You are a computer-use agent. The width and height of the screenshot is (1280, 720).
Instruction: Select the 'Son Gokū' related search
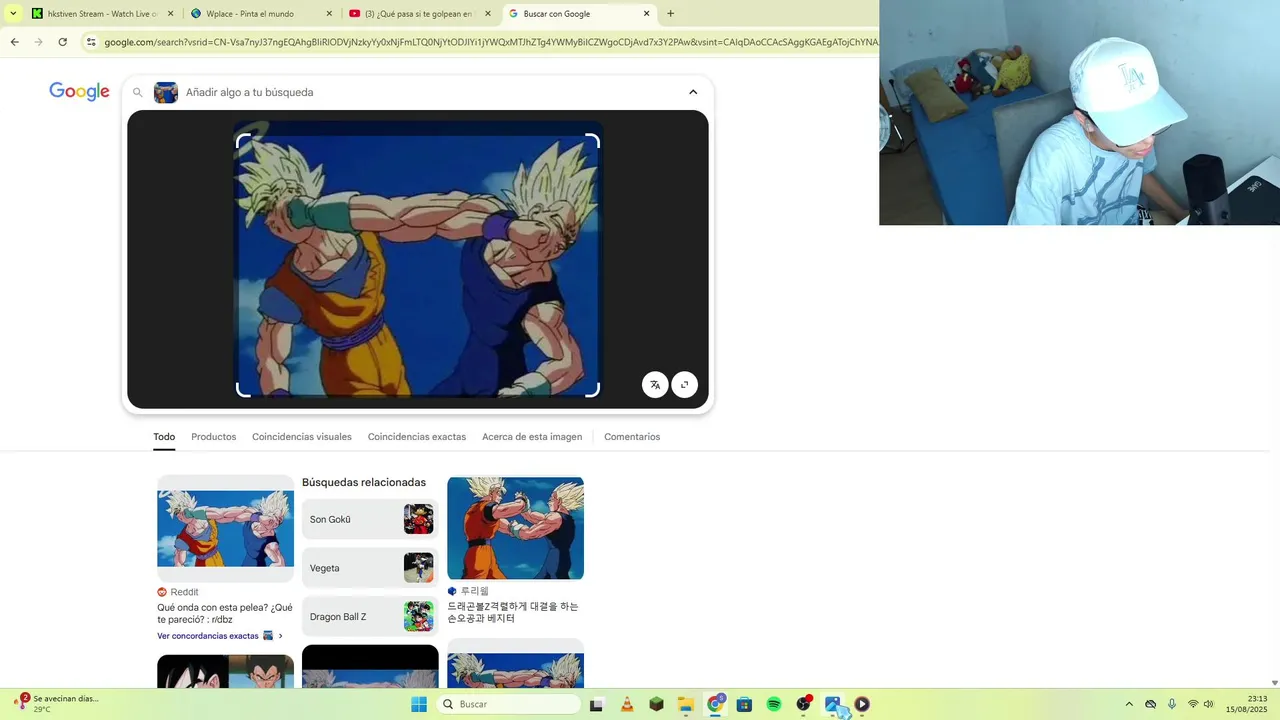coord(370,519)
